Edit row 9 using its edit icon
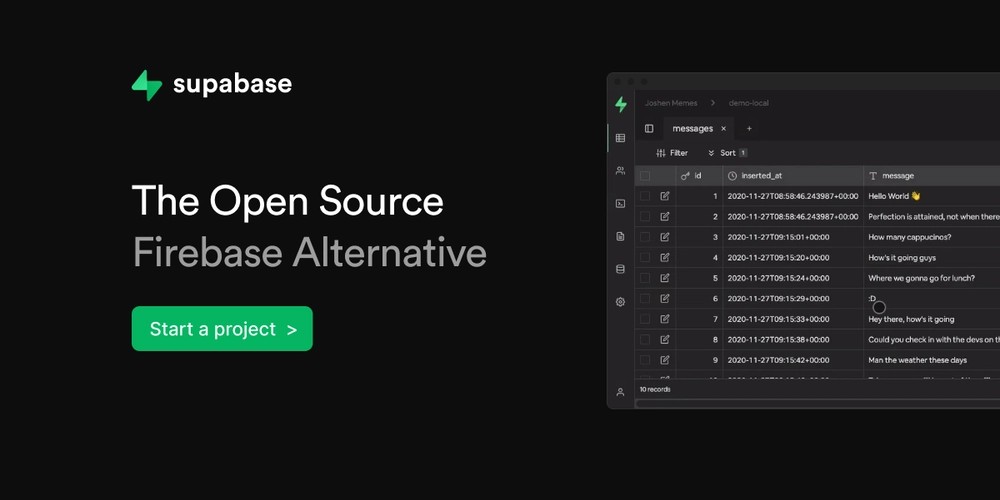 [665, 360]
